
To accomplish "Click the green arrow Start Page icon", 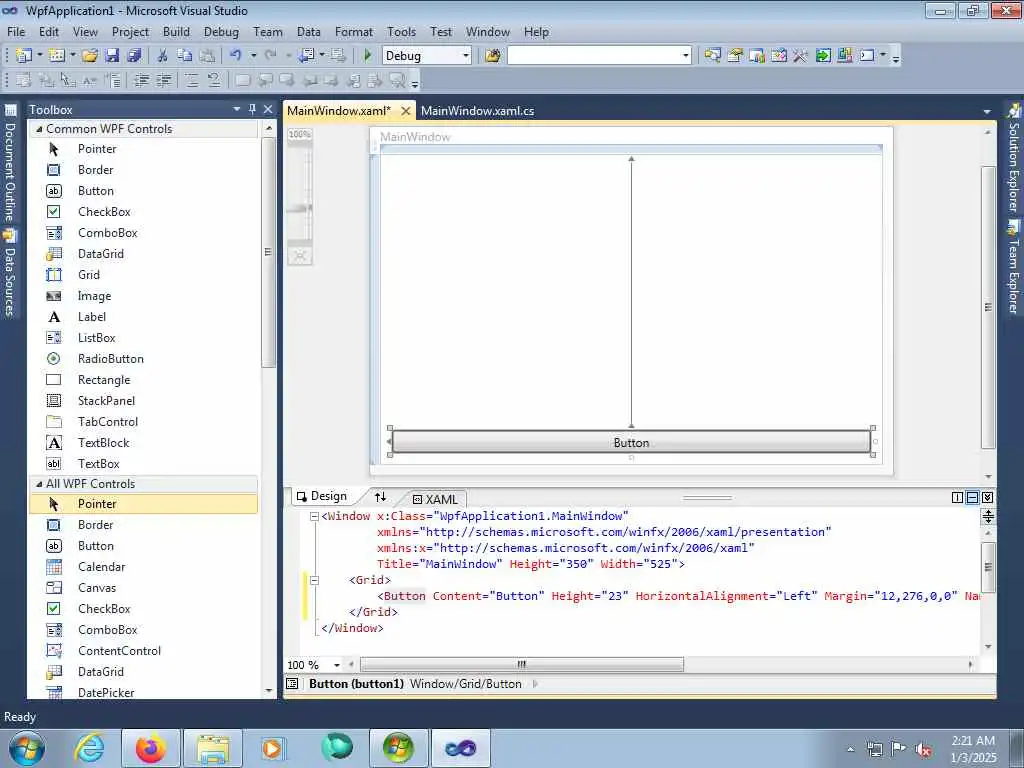I will (823, 56).
